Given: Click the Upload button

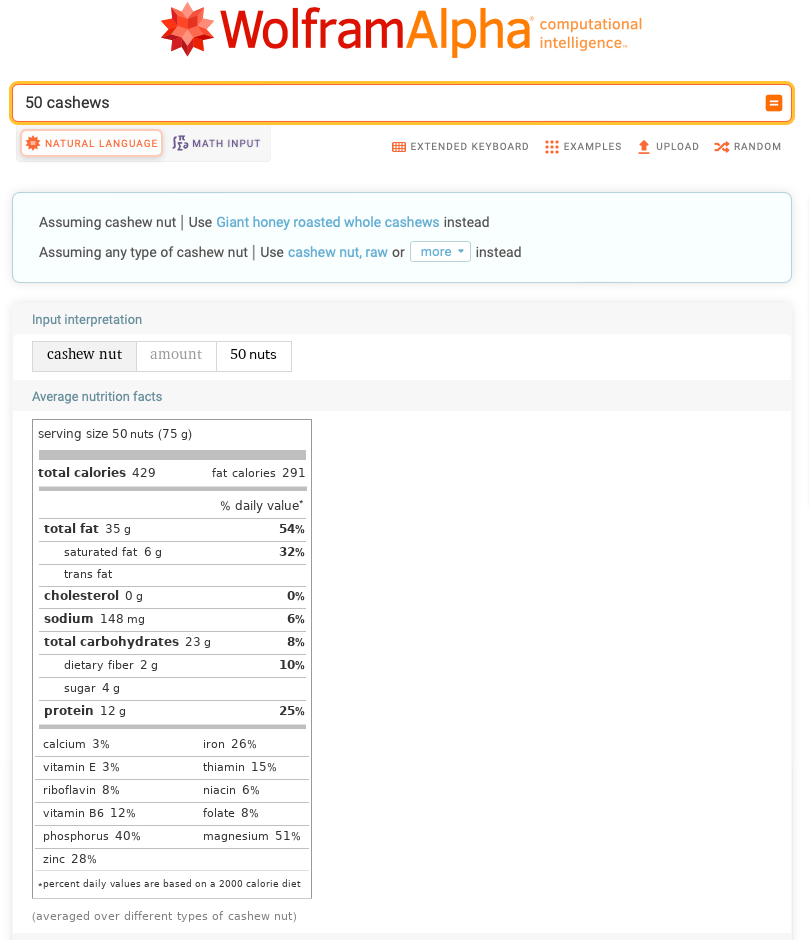Looking at the screenshot, I should (x=668, y=147).
